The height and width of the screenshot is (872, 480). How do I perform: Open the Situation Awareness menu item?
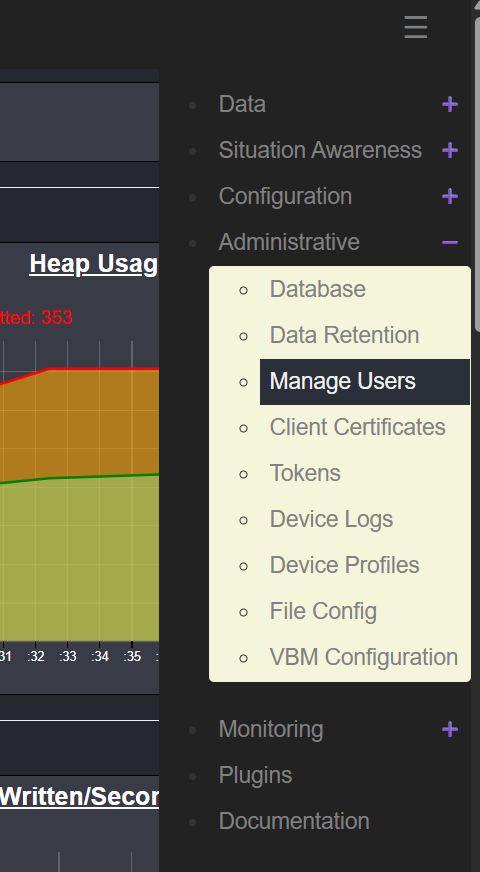320,150
